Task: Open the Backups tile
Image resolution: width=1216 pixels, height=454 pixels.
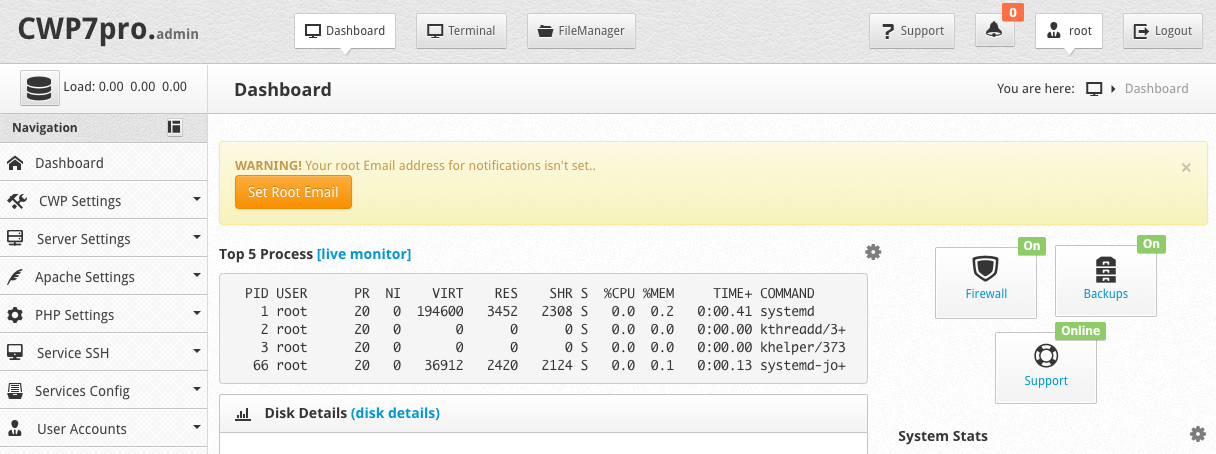Action: (x=1105, y=282)
